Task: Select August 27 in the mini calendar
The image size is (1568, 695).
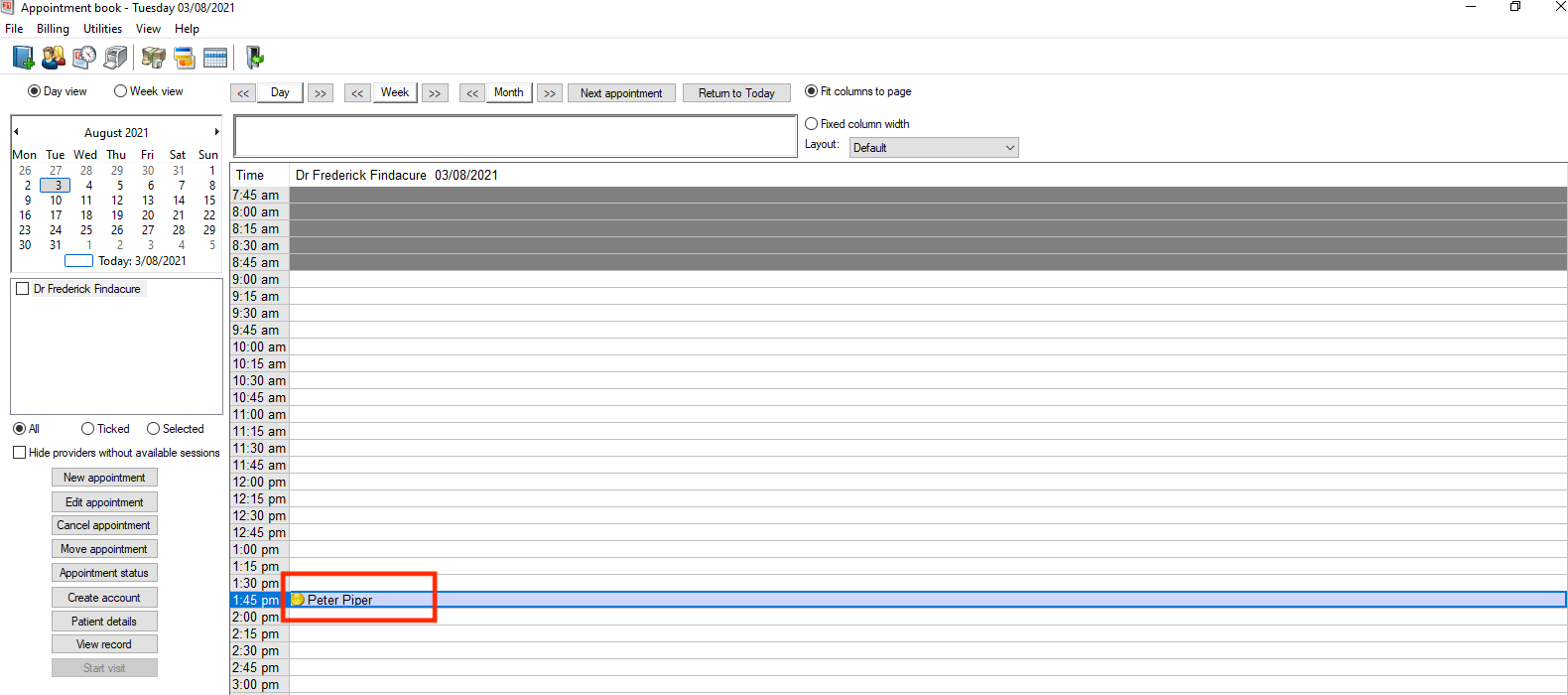Action: [148, 230]
